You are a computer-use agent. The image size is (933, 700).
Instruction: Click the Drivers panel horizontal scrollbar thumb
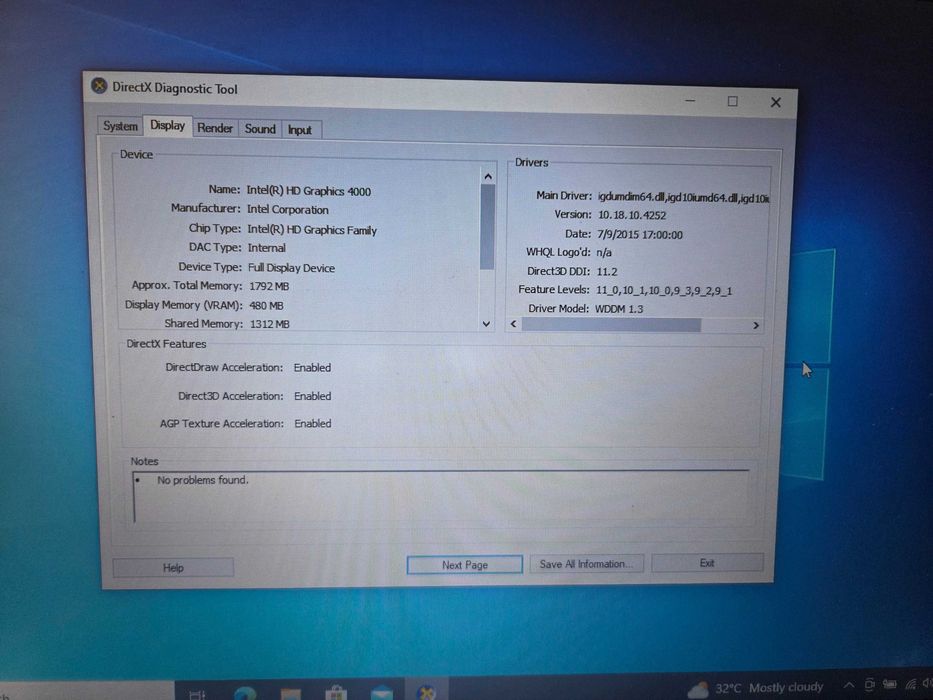click(611, 325)
